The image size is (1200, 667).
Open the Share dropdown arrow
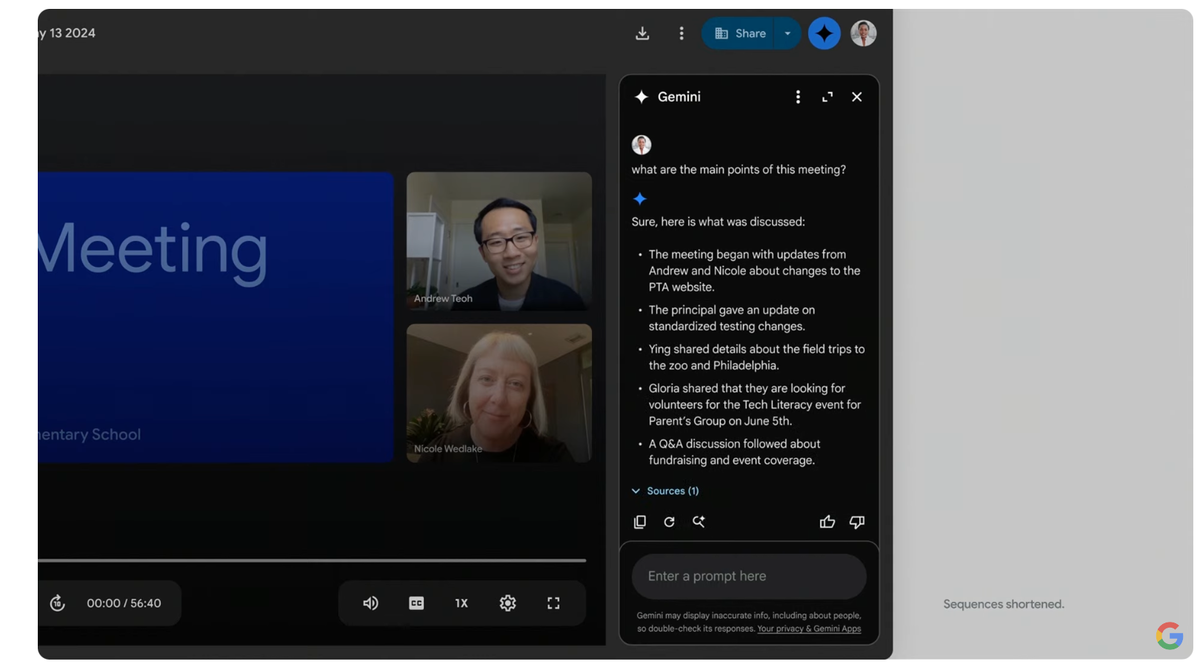pos(788,33)
